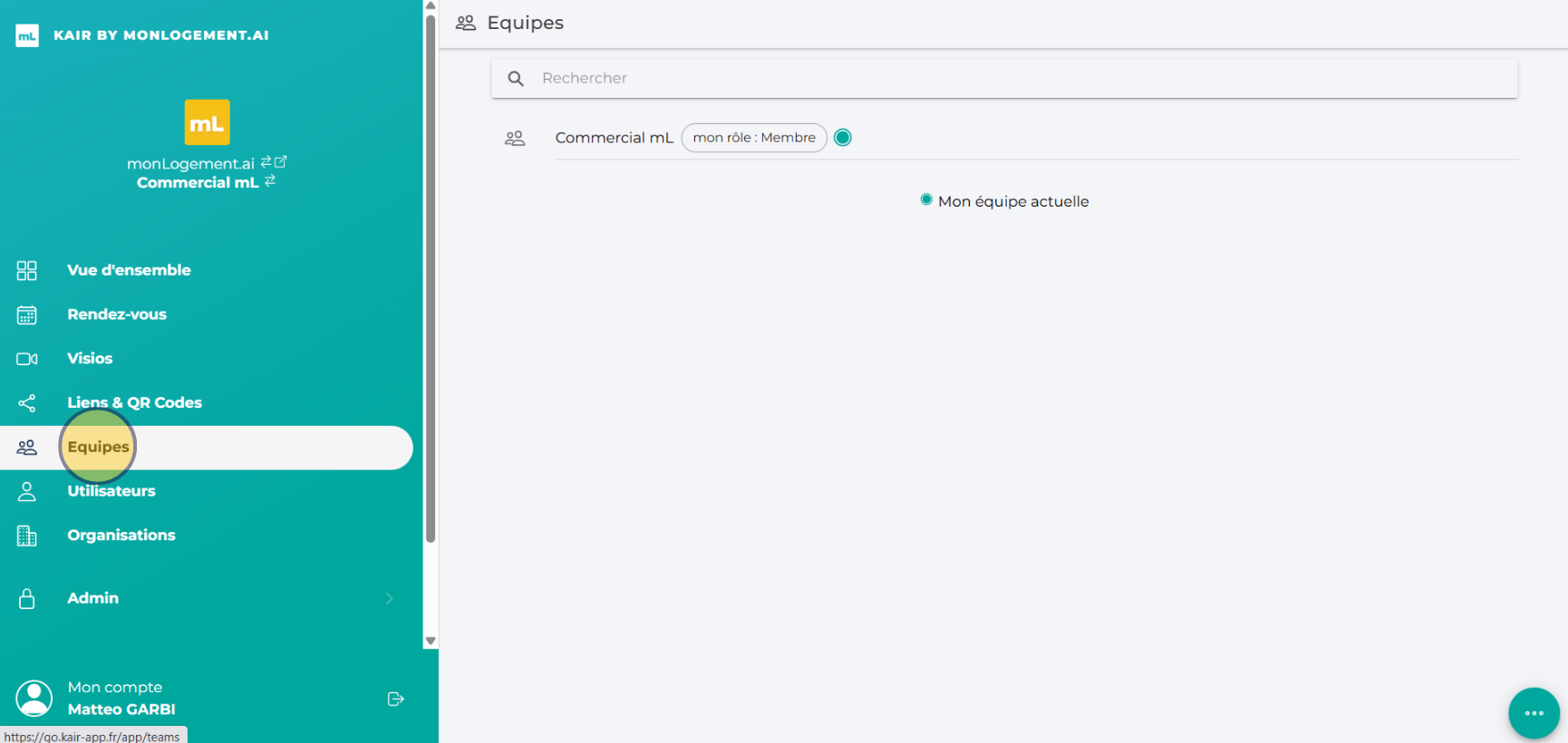Click the logout icon beside Matteo GARBI
The image size is (1568, 743).
pyautogui.click(x=395, y=699)
